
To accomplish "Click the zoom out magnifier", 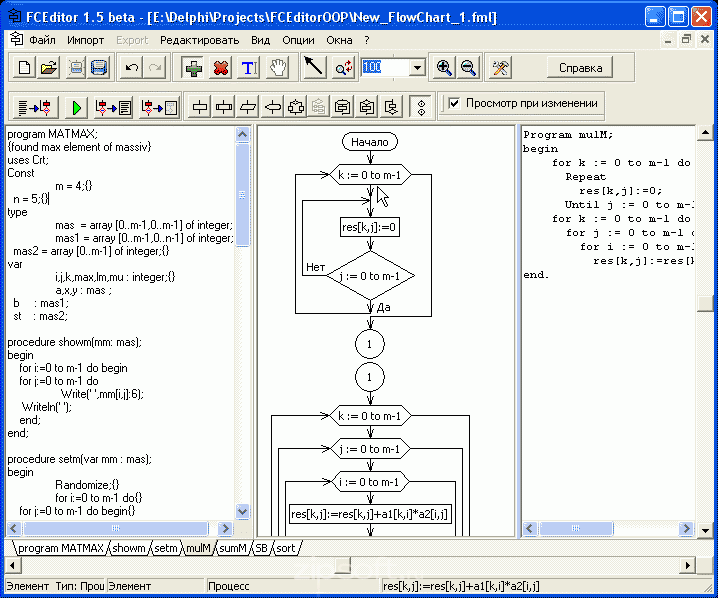I will click(468, 68).
